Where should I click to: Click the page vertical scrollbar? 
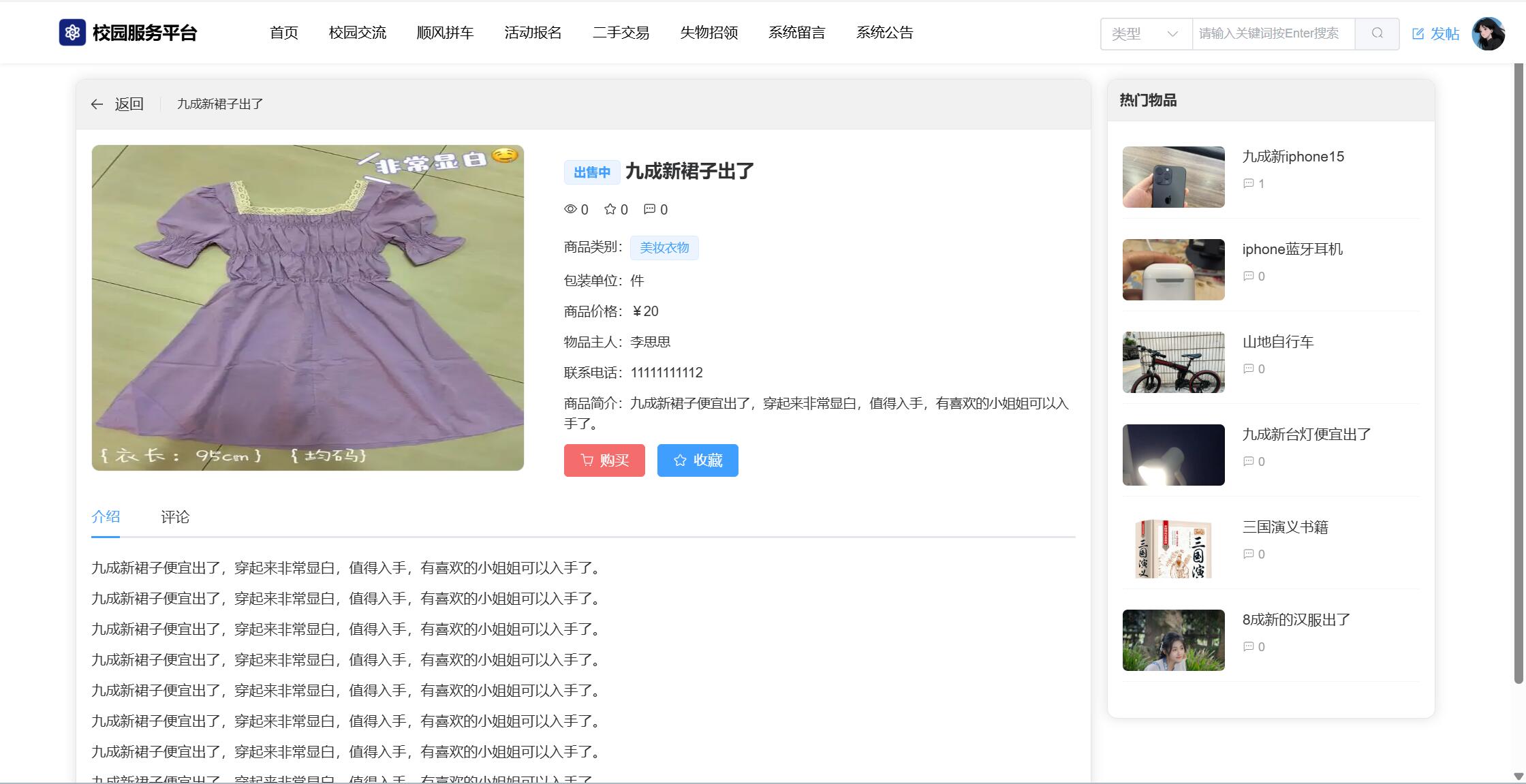point(1518,375)
